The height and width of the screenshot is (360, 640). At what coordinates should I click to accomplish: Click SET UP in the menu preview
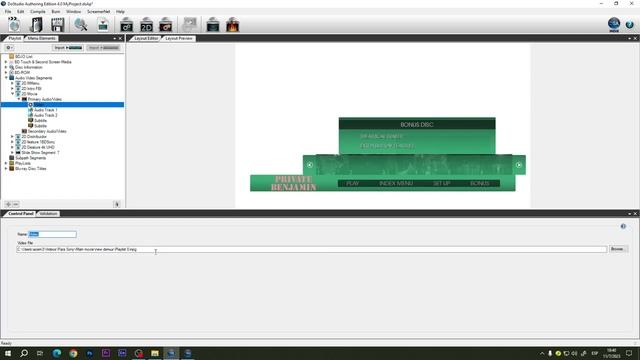click(441, 183)
